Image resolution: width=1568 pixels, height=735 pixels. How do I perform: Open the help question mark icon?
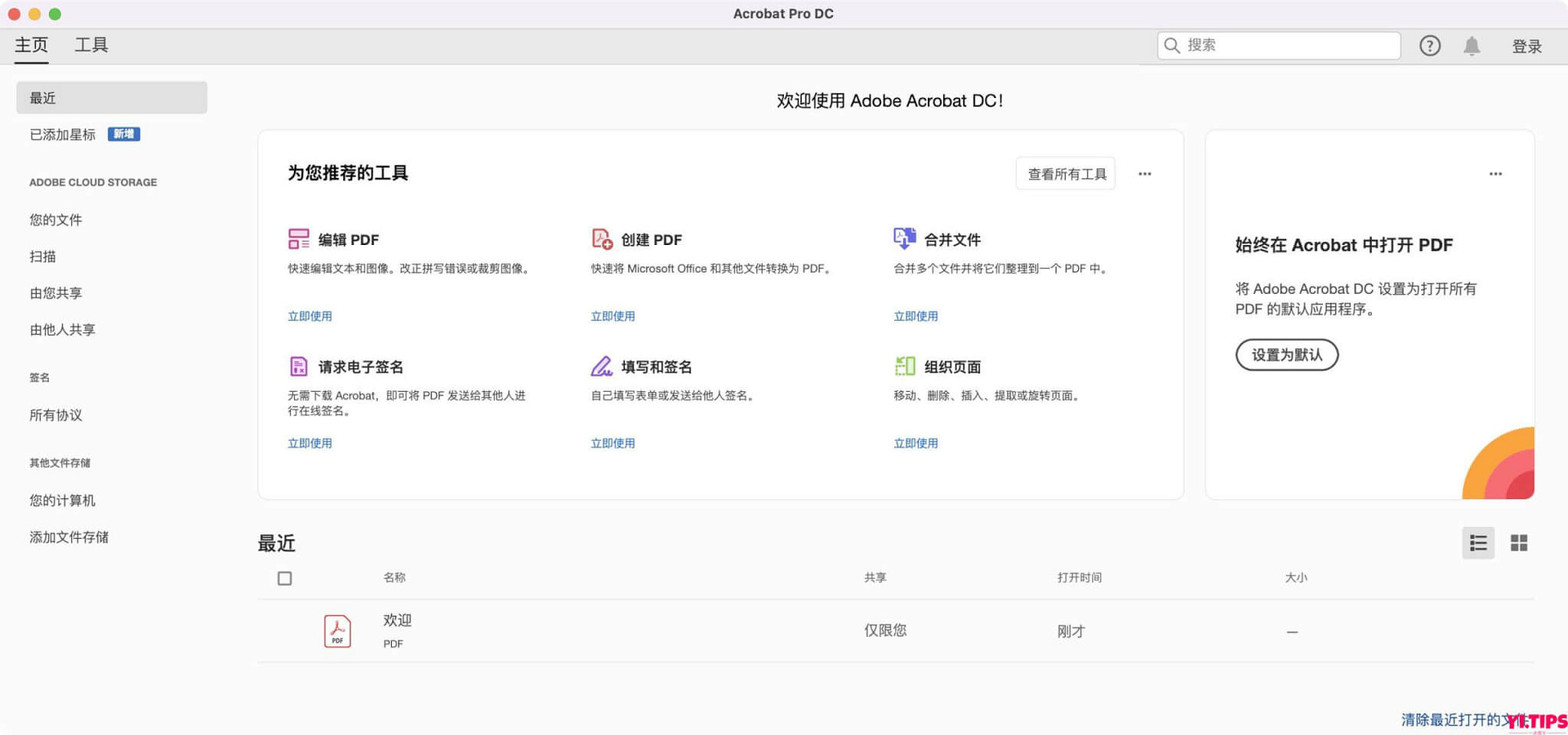coord(1429,46)
